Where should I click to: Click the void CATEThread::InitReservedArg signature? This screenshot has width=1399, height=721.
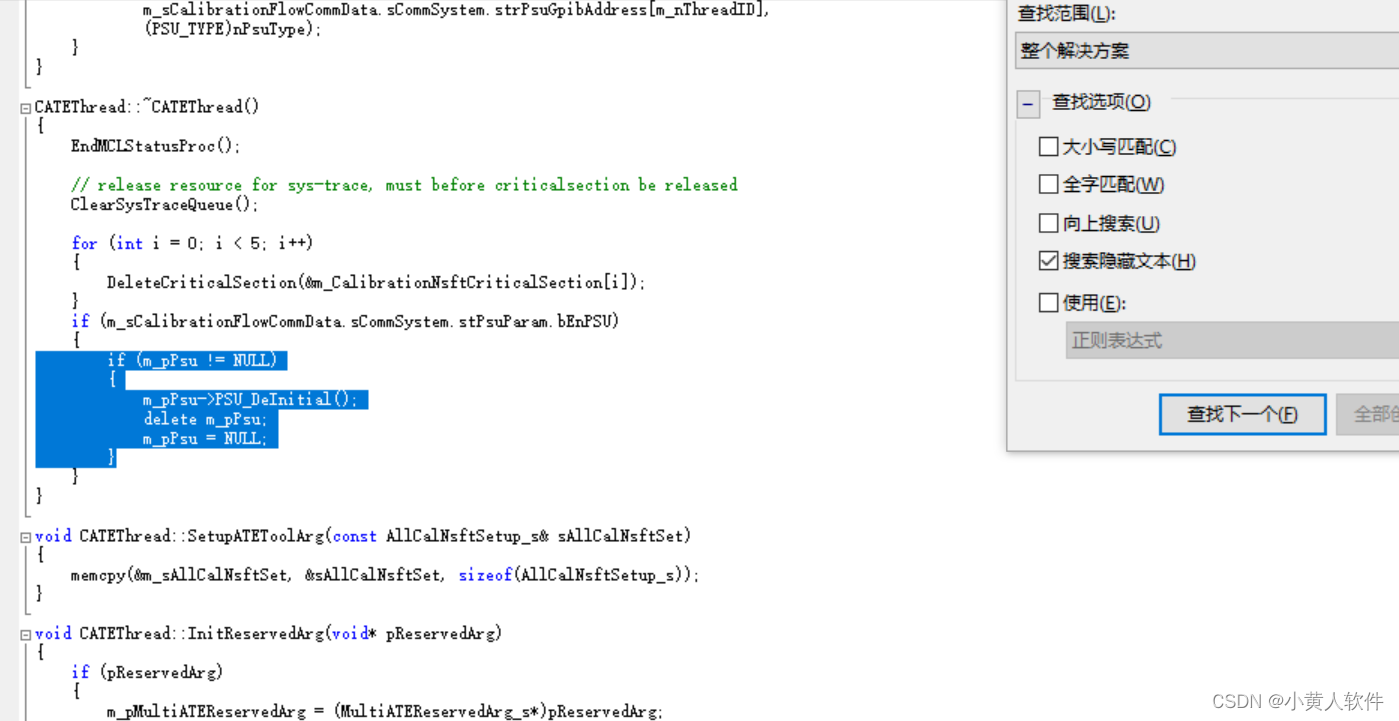click(x=268, y=633)
